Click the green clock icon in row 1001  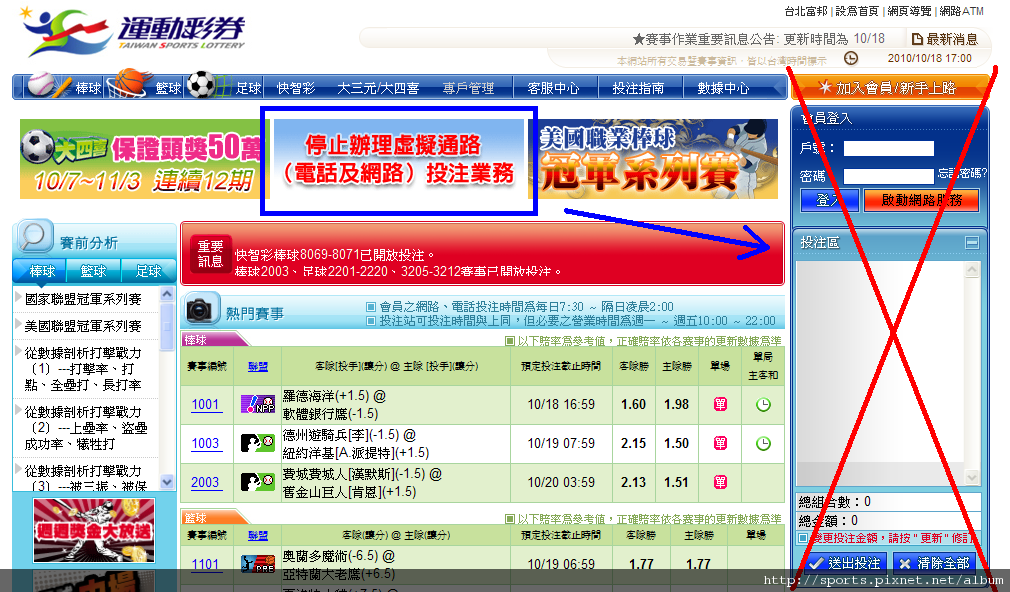(763, 405)
